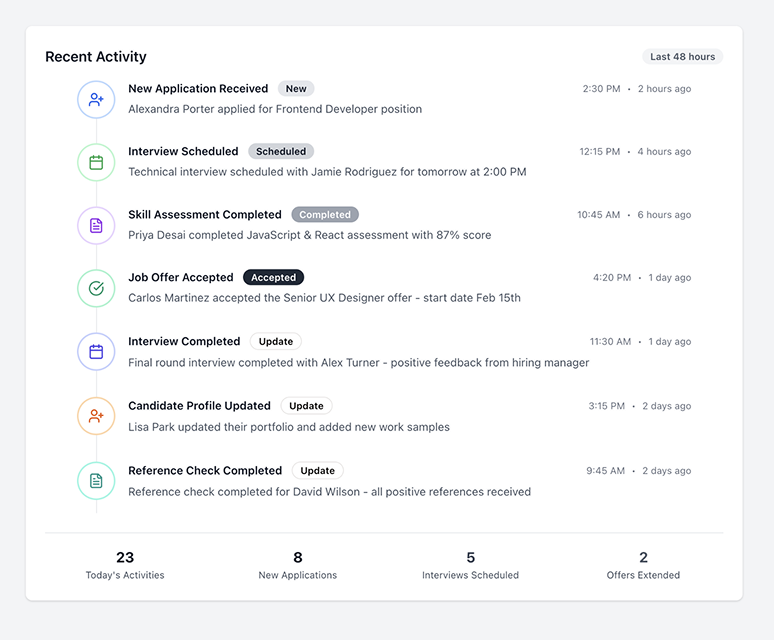774x640 pixels.
Task: Click the 11:30 AM timestamp
Action: (611, 341)
